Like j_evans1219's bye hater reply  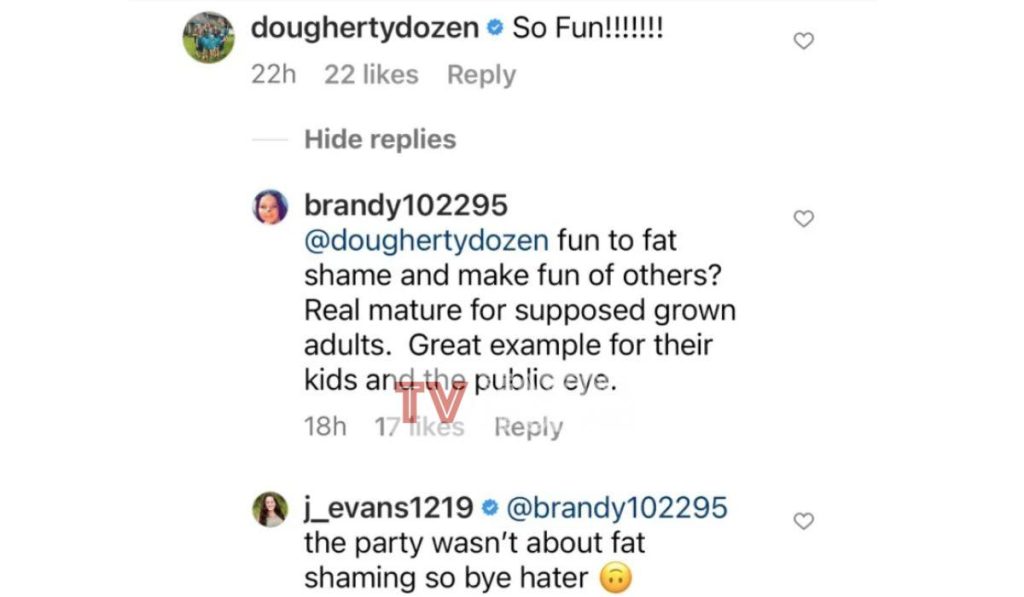click(803, 521)
